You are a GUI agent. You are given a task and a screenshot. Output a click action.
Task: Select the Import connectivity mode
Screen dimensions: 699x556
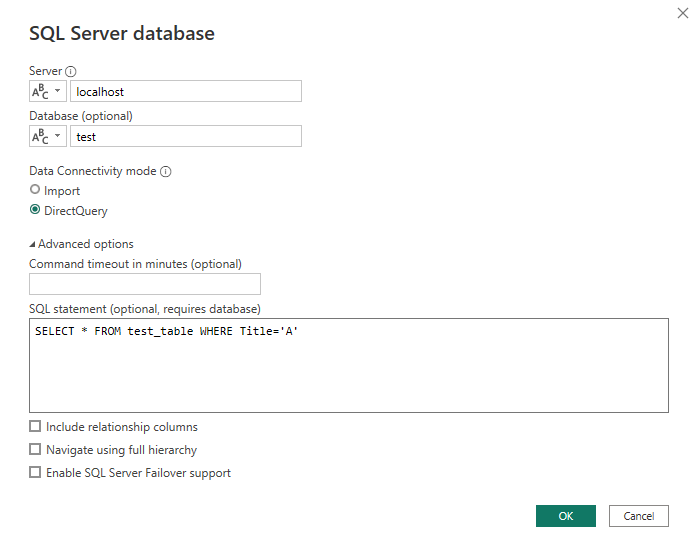(36, 190)
